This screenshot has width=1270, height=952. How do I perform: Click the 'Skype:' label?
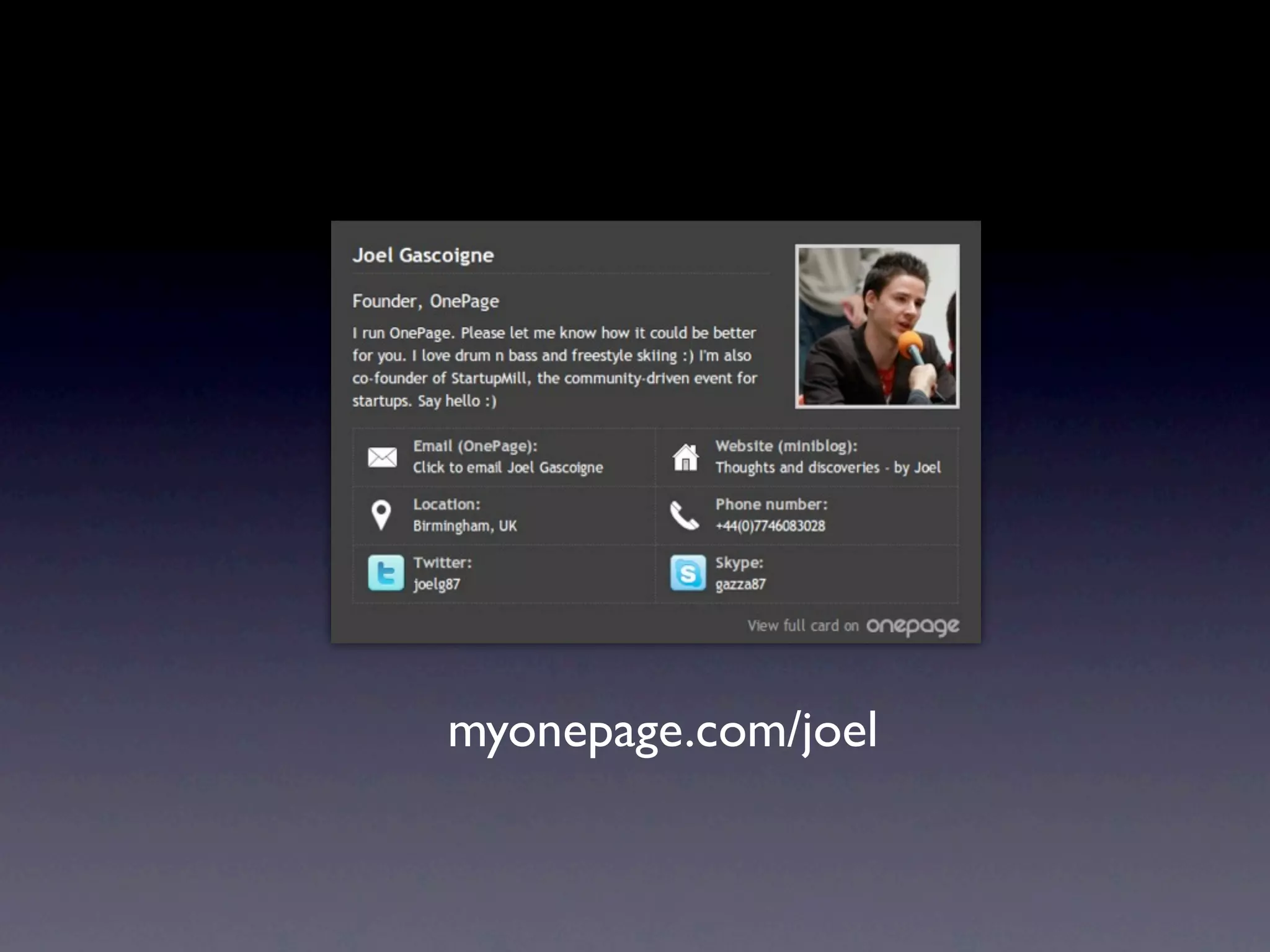(739, 563)
